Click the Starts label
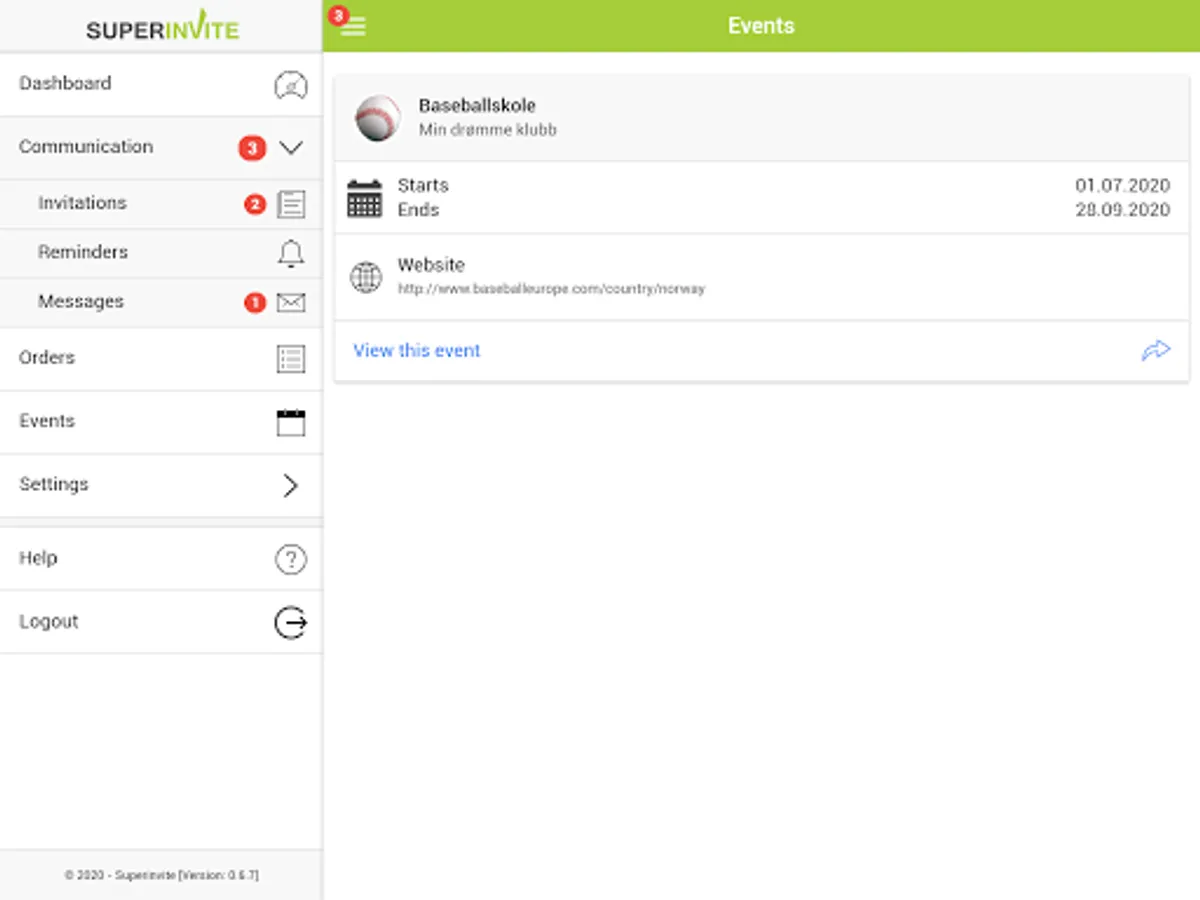The image size is (1200, 900). (423, 186)
